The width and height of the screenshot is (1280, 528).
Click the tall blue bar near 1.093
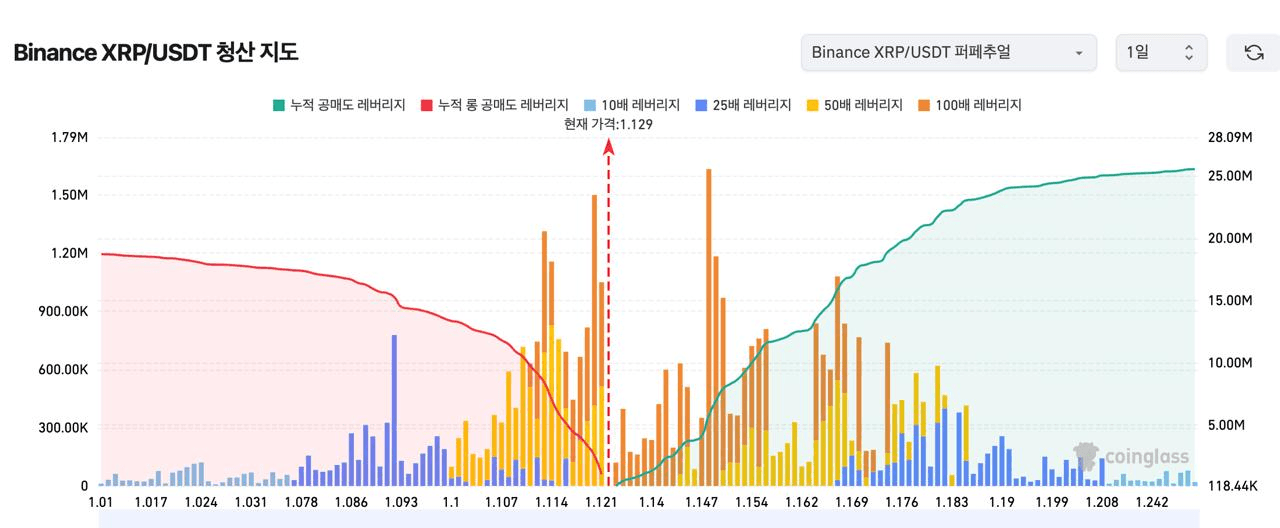click(394, 410)
